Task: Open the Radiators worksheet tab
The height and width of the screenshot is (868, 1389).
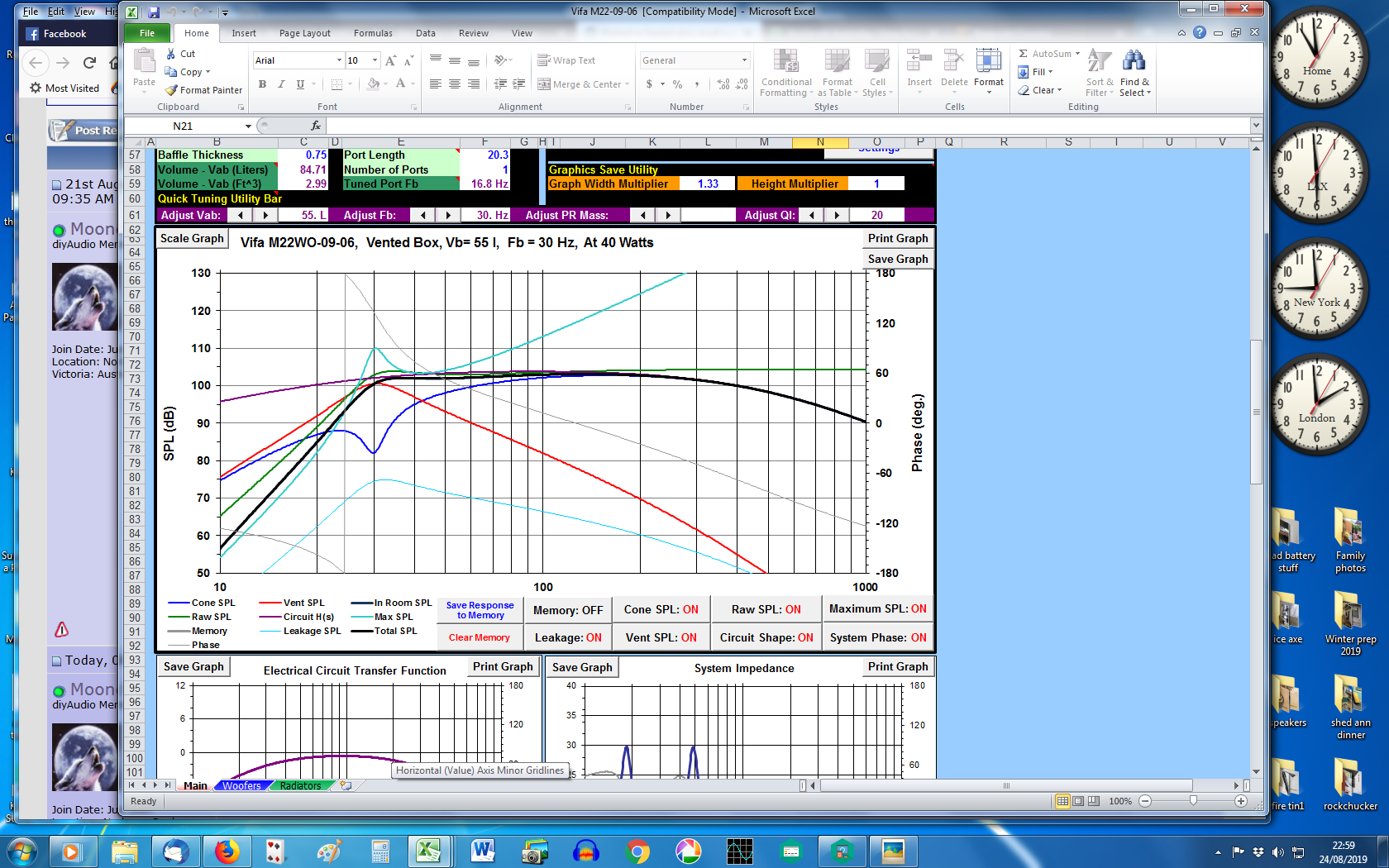Action: (300, 785)
